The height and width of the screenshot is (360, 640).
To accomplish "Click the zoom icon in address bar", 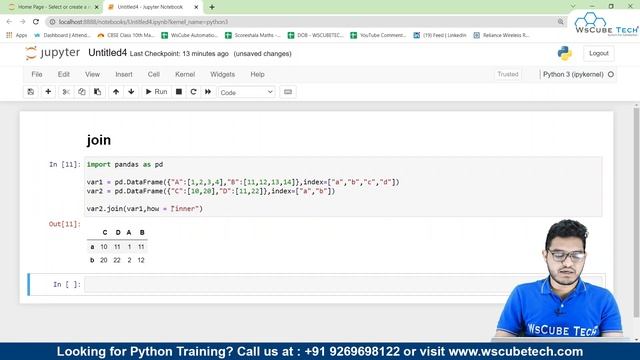I will click(x=560, y=22).
